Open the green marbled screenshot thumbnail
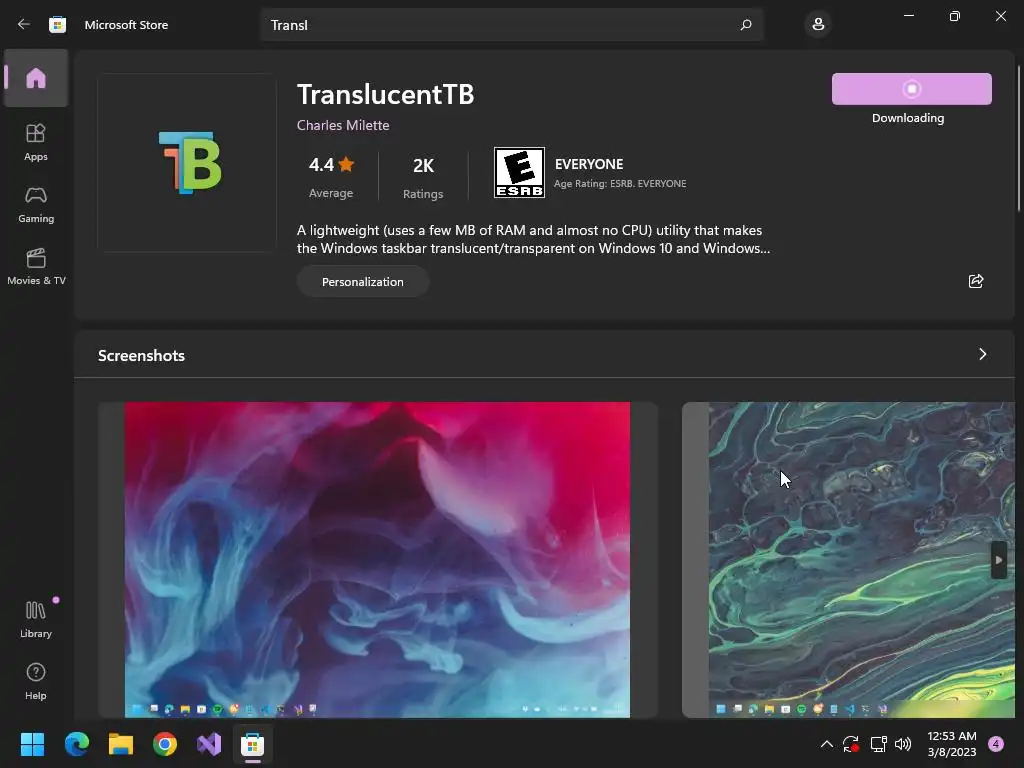 848,560
